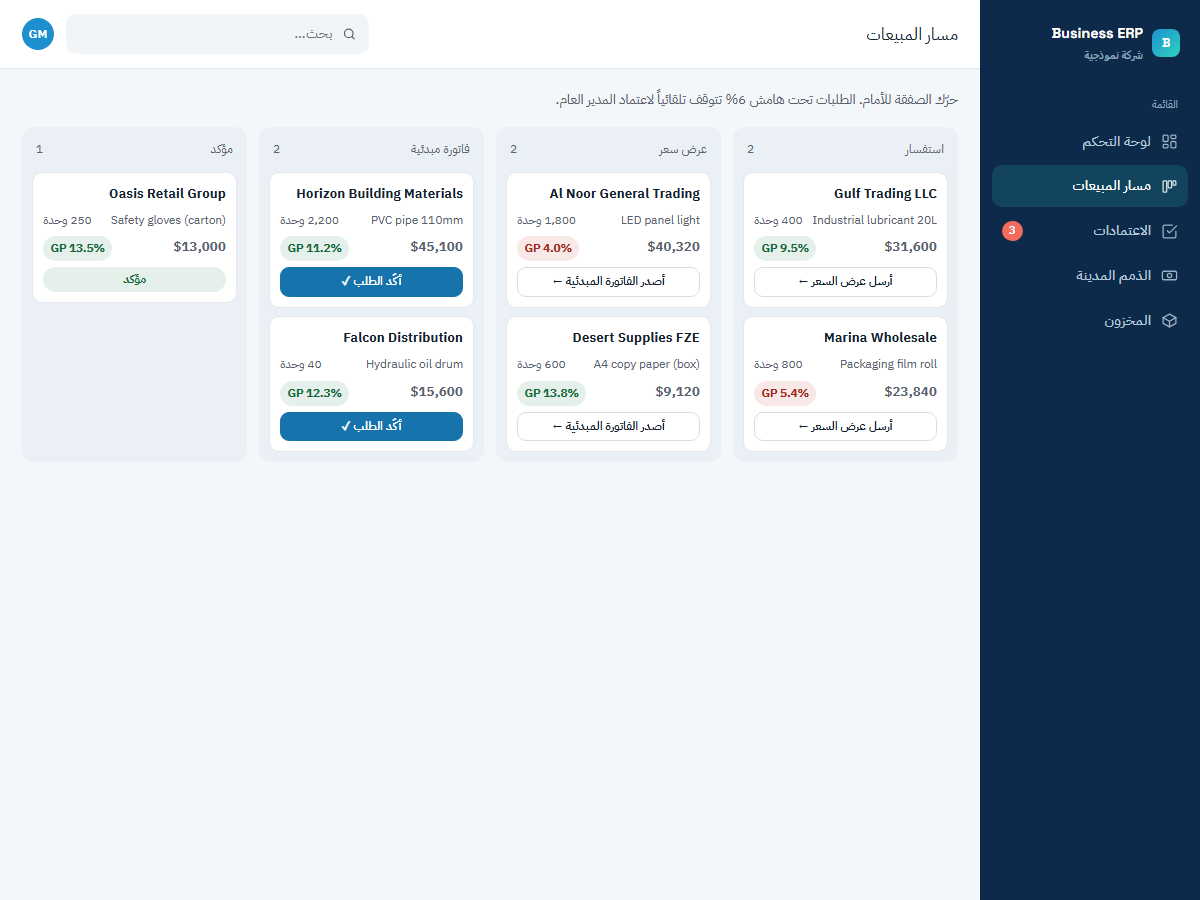Click Falcon Distribution card title
This screenshot has width=1200, height=900.
point(403,338)
